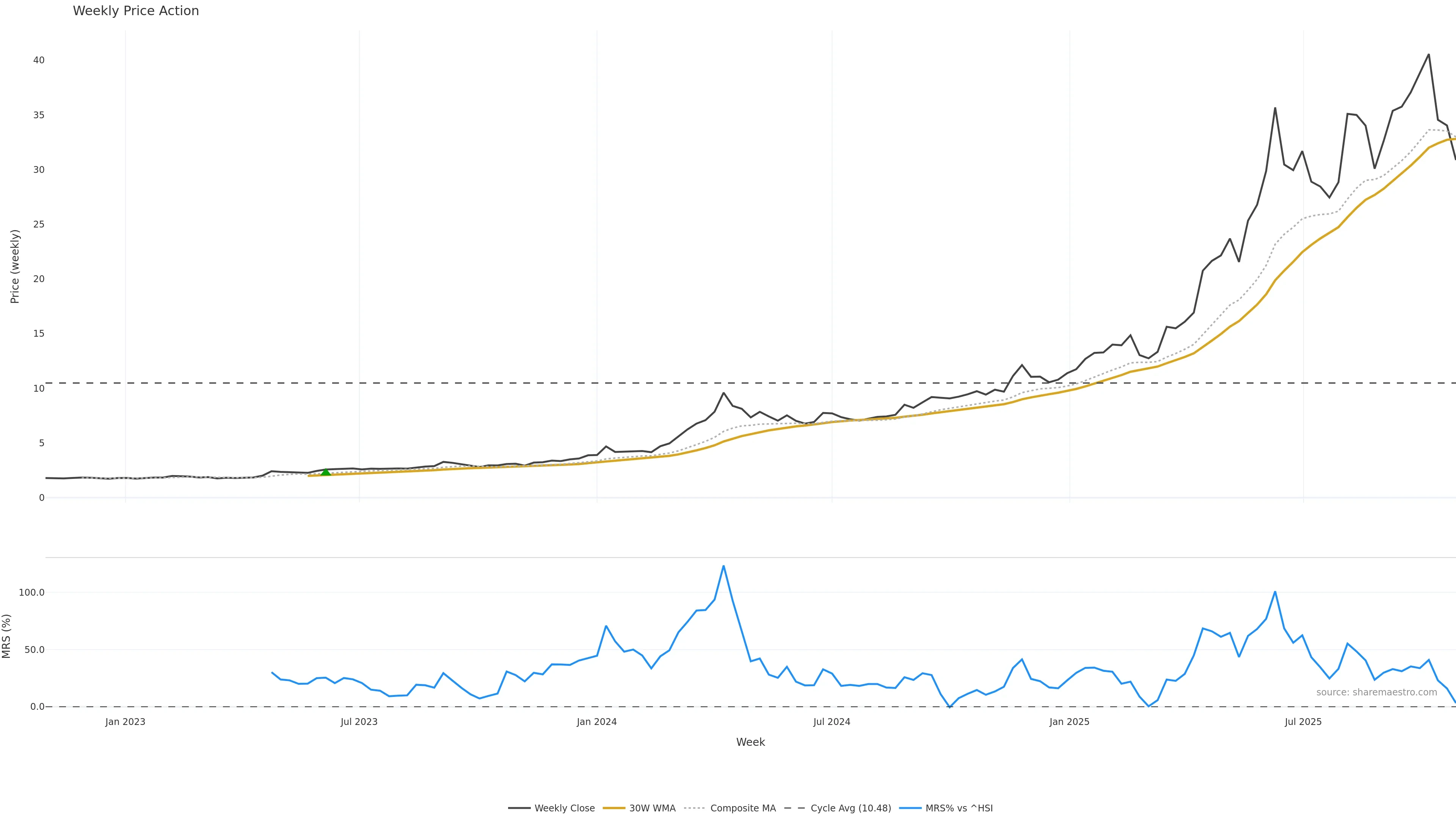
Task: Click the 40 tick on price axis
Action: point(38,60)
